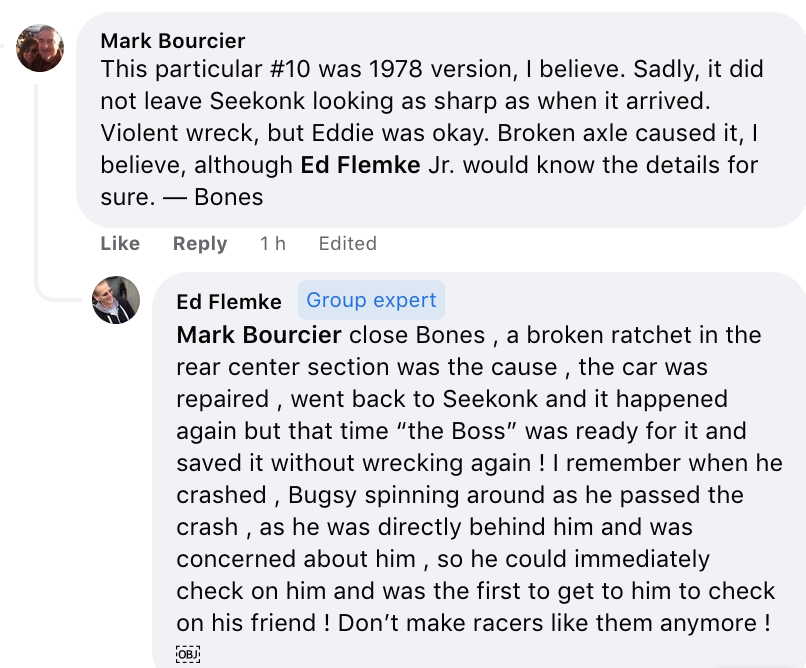Open Ed Flemke's profile picture
Image resolution: width=806 pixels, height=668 pixels.
point(116,300)
